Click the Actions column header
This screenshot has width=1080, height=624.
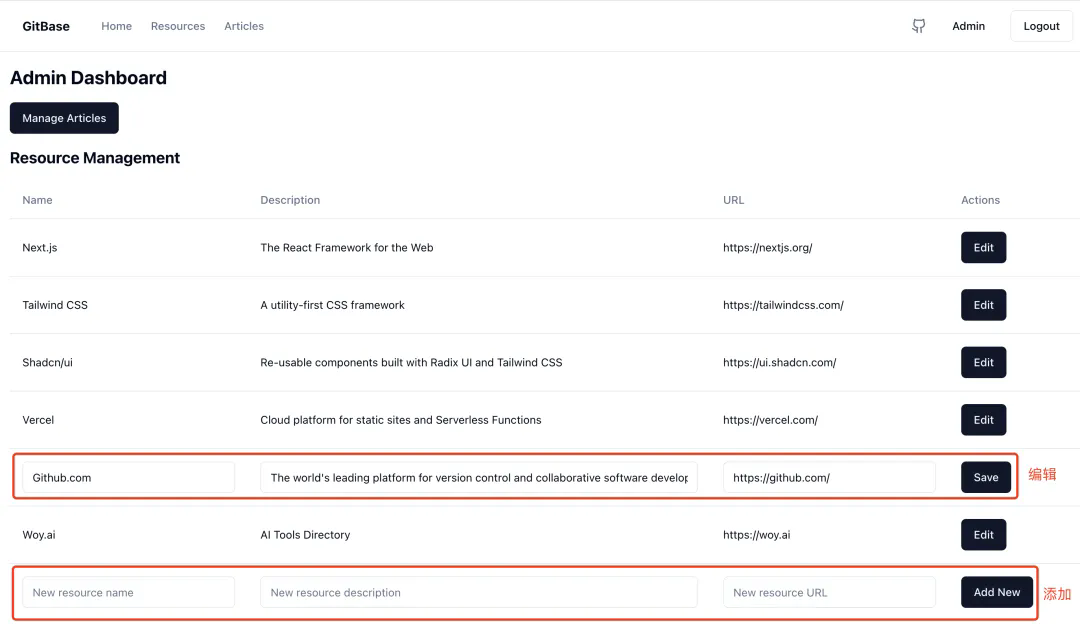(980, 200)
